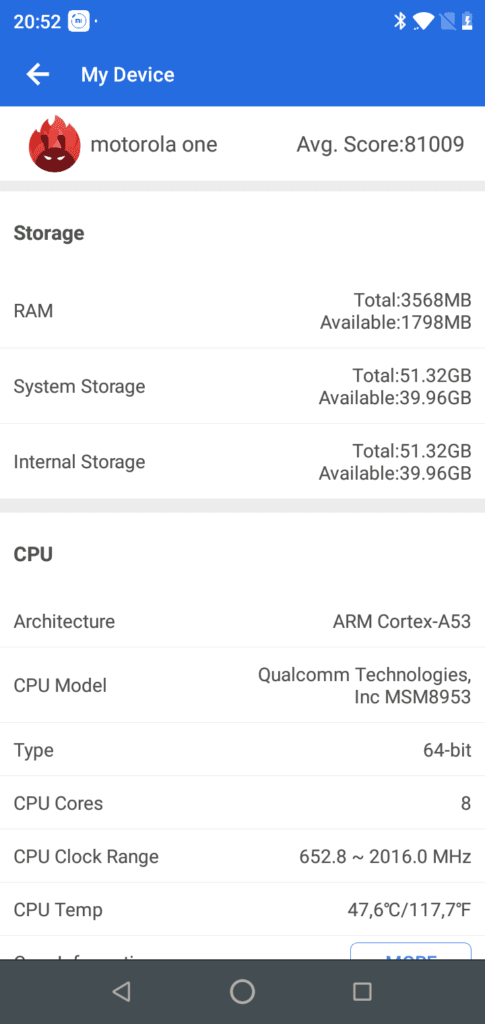Tap the no-SIM signal status icon
This screenshot has height=1024, width=485.
click(x=447, y=22)
